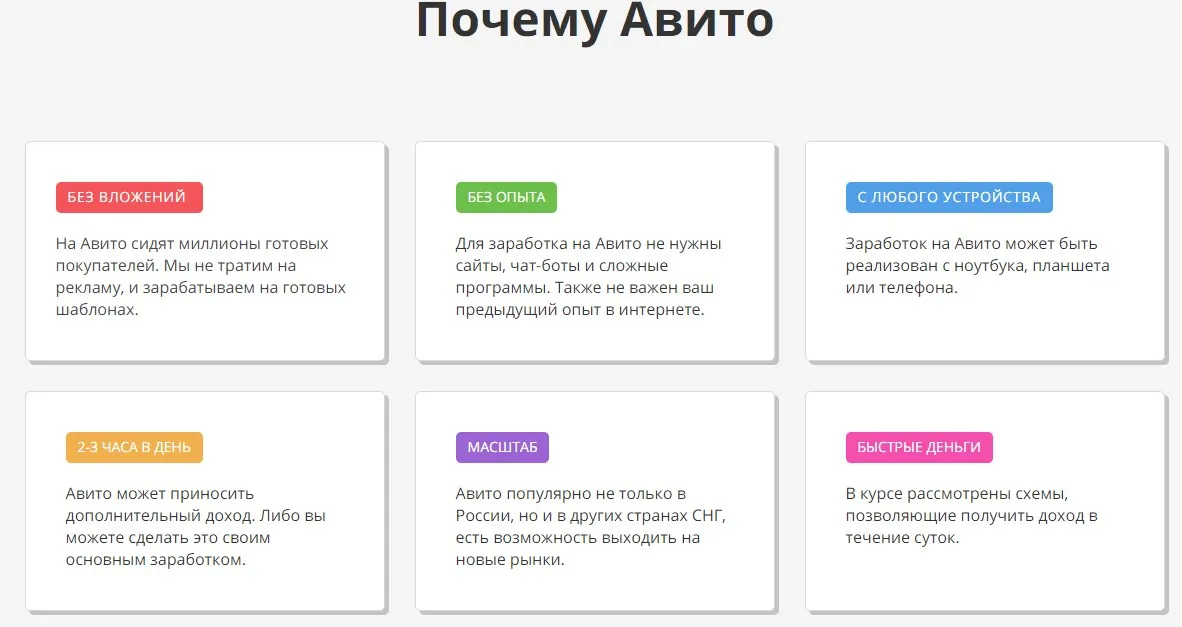
Task: Select the pink БЫСТРЫЕ ДЕНЬГИ badge
Action: pyautogui.click(x=918, y=447)
